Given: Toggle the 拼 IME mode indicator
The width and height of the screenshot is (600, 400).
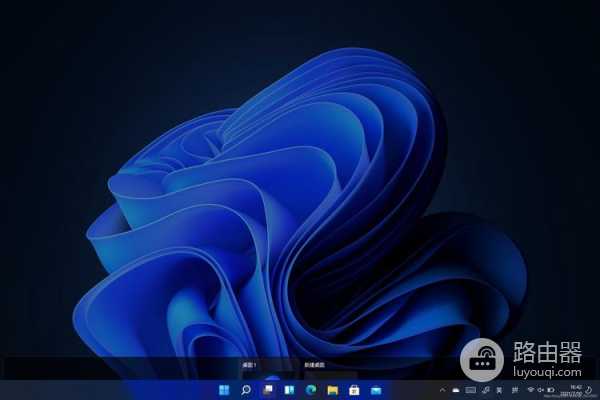Looking at the screenshot, I should 515,389.
